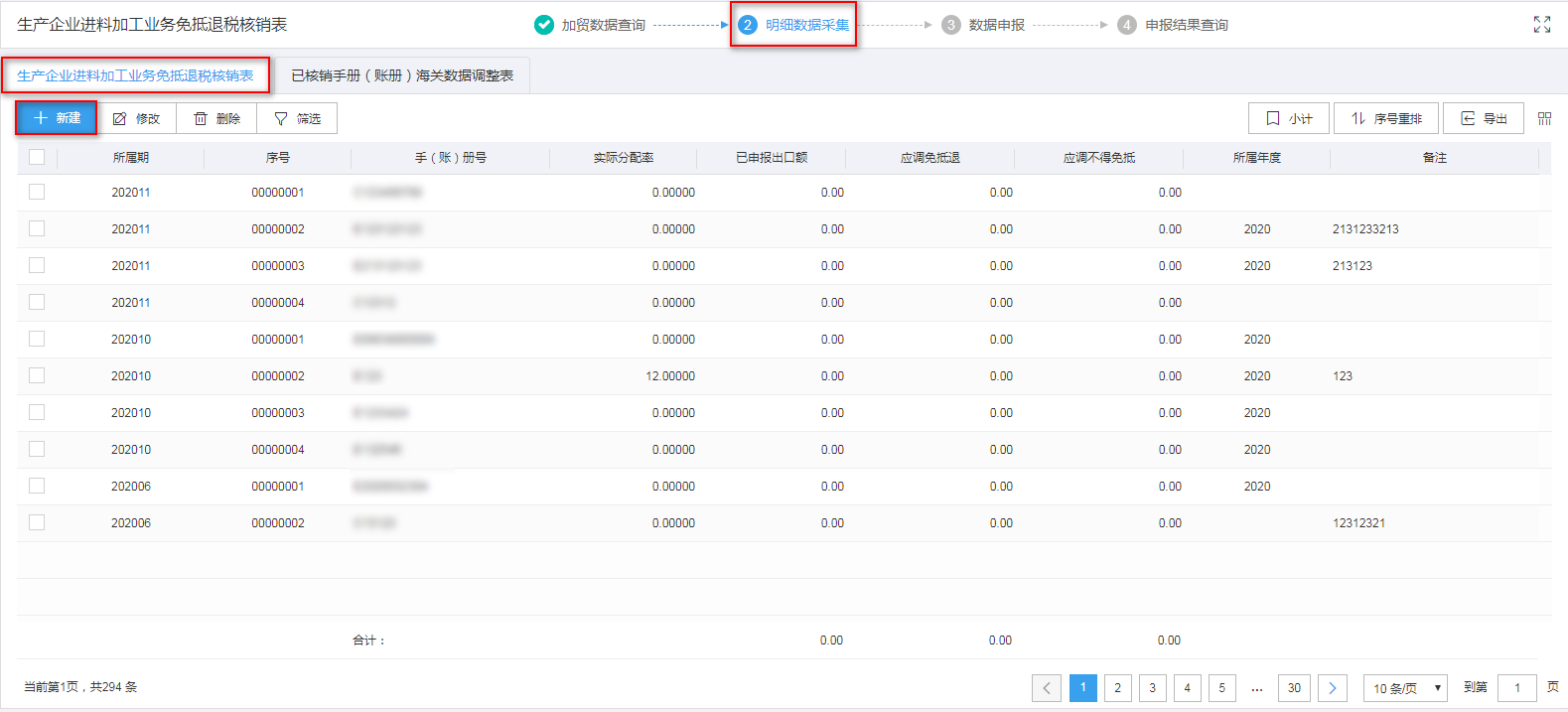
Task: Check the row with 备注 12312321
Action: (x=37, y=522)
